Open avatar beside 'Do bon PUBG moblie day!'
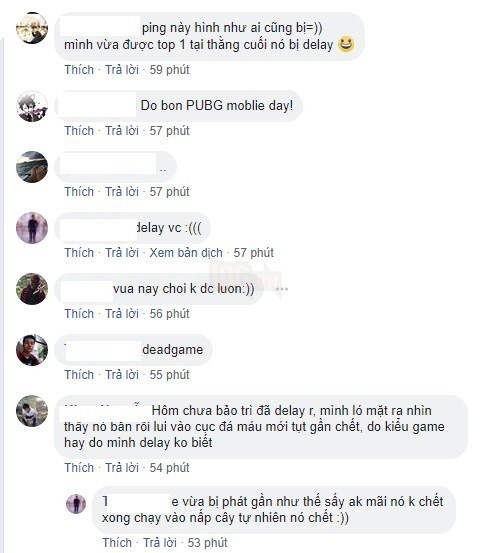The height and width of the screenshot is (553, 490). click(x=32, y=106)
